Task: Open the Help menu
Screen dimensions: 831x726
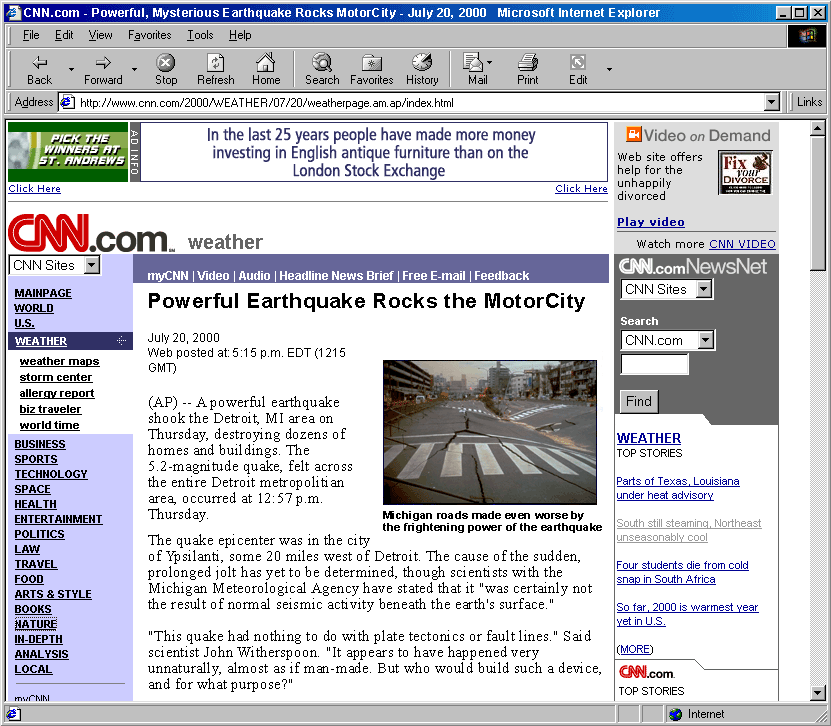Action: (x=240, y=35)
